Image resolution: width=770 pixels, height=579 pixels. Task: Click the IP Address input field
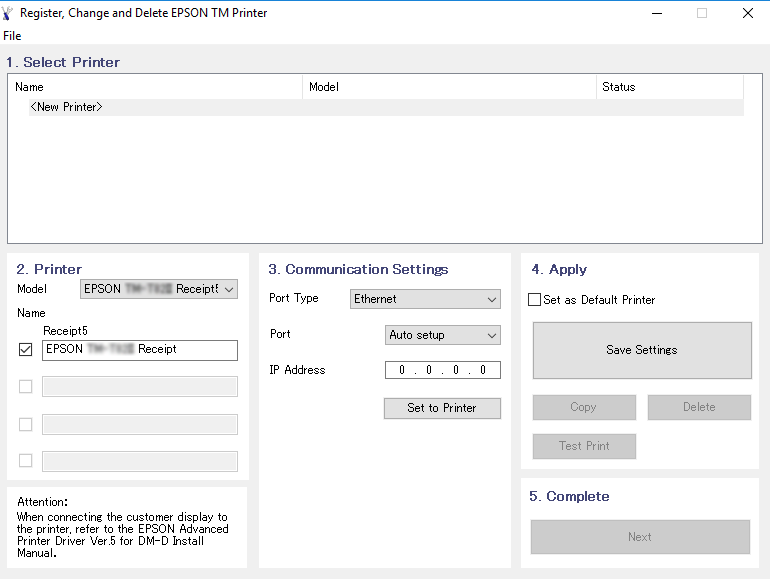click(442, 370)
